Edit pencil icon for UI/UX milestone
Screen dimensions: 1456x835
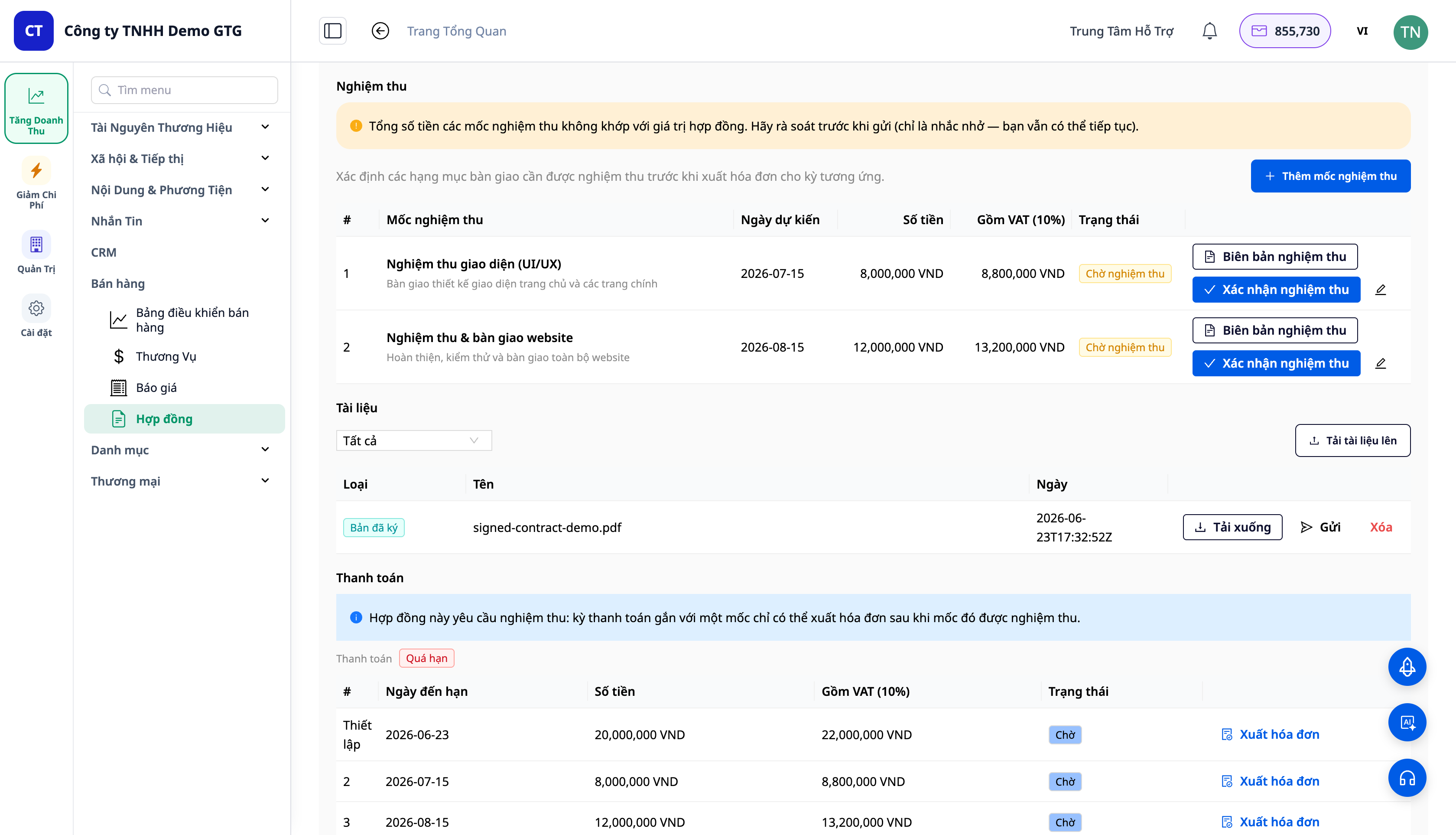pyautogui.click(x=1380, y=290)
